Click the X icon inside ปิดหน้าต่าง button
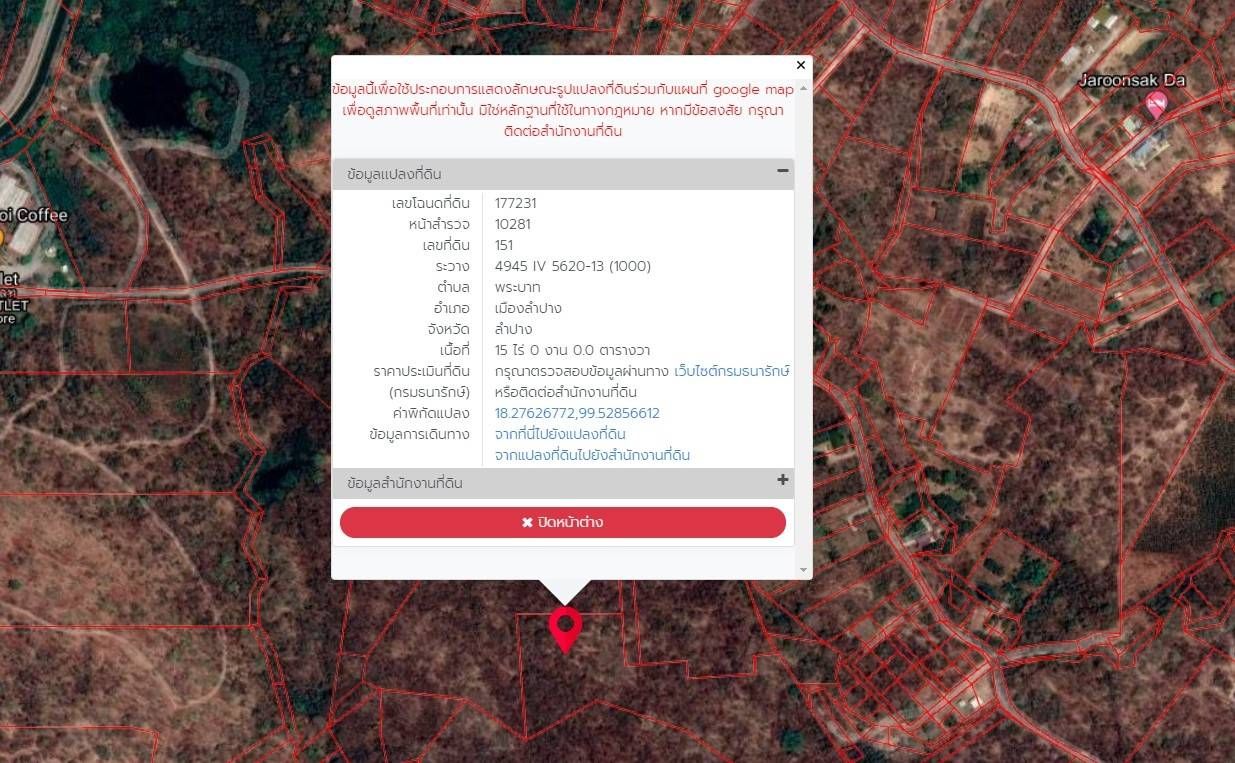Screen dimensions: 1235x763 pyautogui.click(x=527, y=523)
